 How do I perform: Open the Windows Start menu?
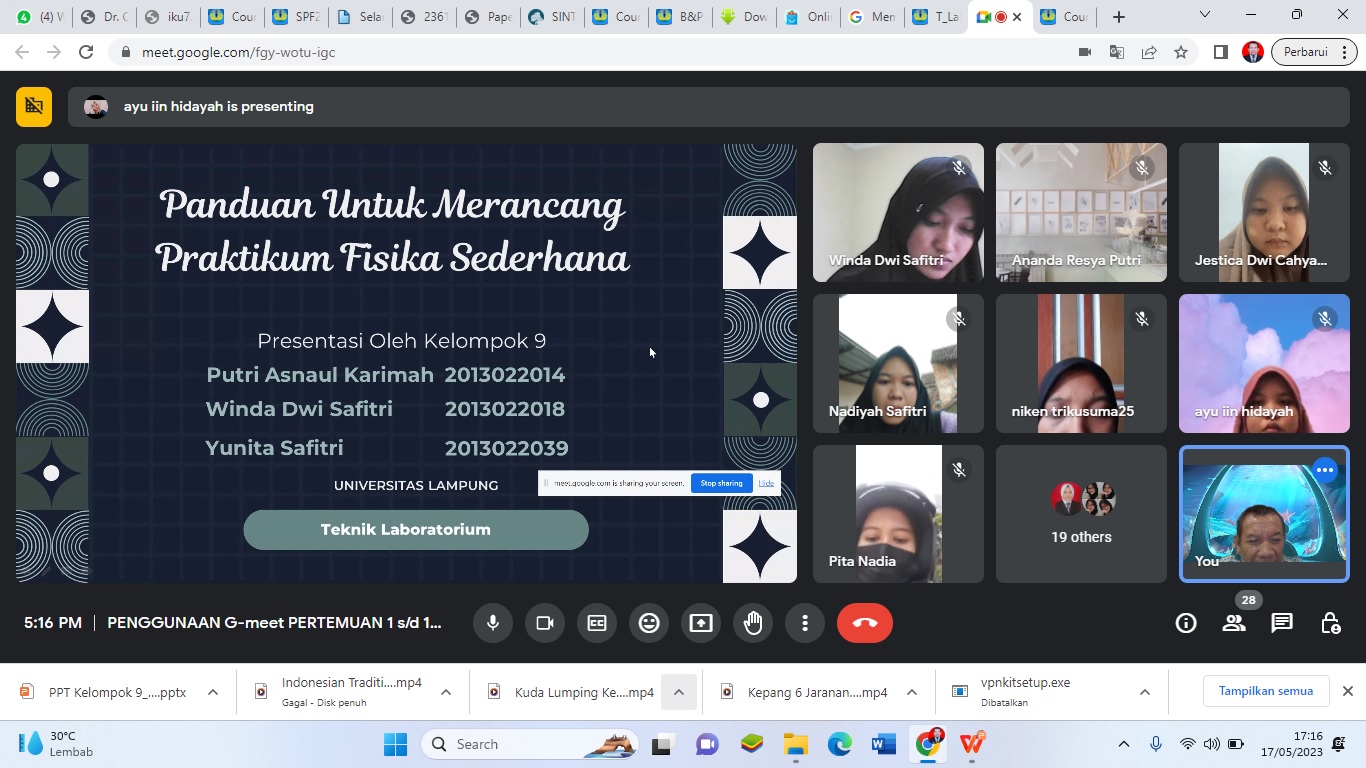395,744
